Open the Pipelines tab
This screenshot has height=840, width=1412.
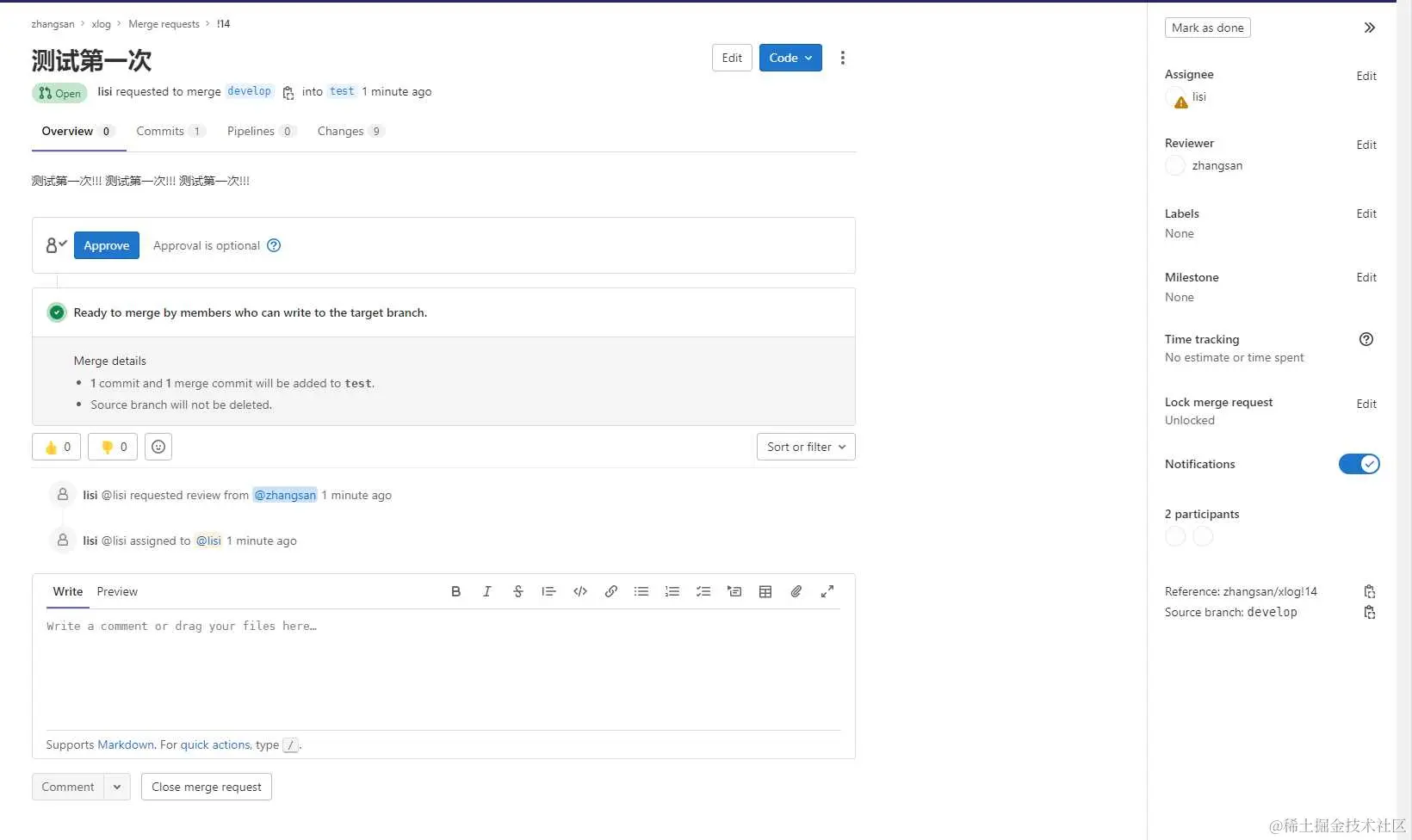coord(262,131)
